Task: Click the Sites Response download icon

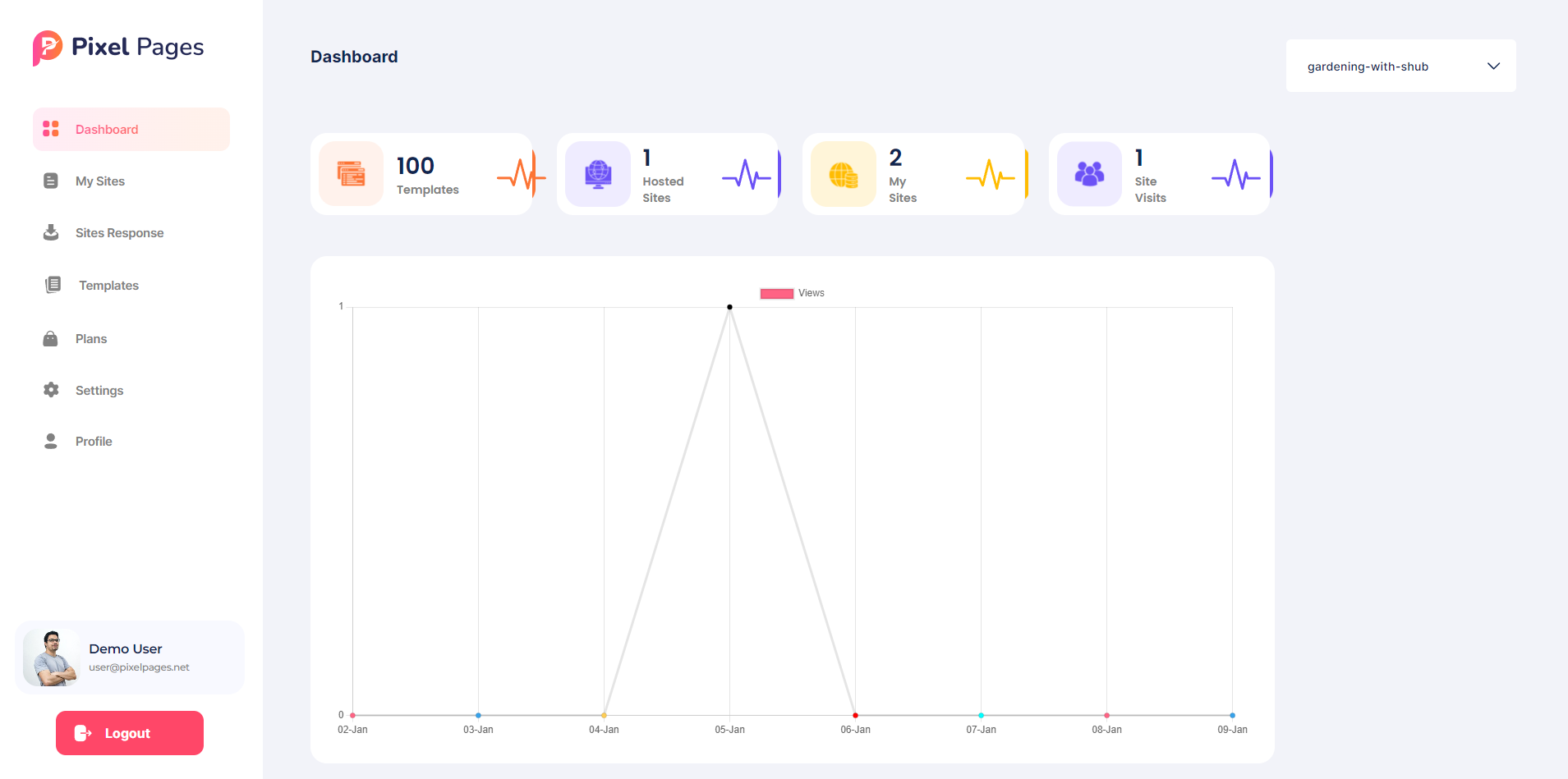Action: [x=51, y=232]
